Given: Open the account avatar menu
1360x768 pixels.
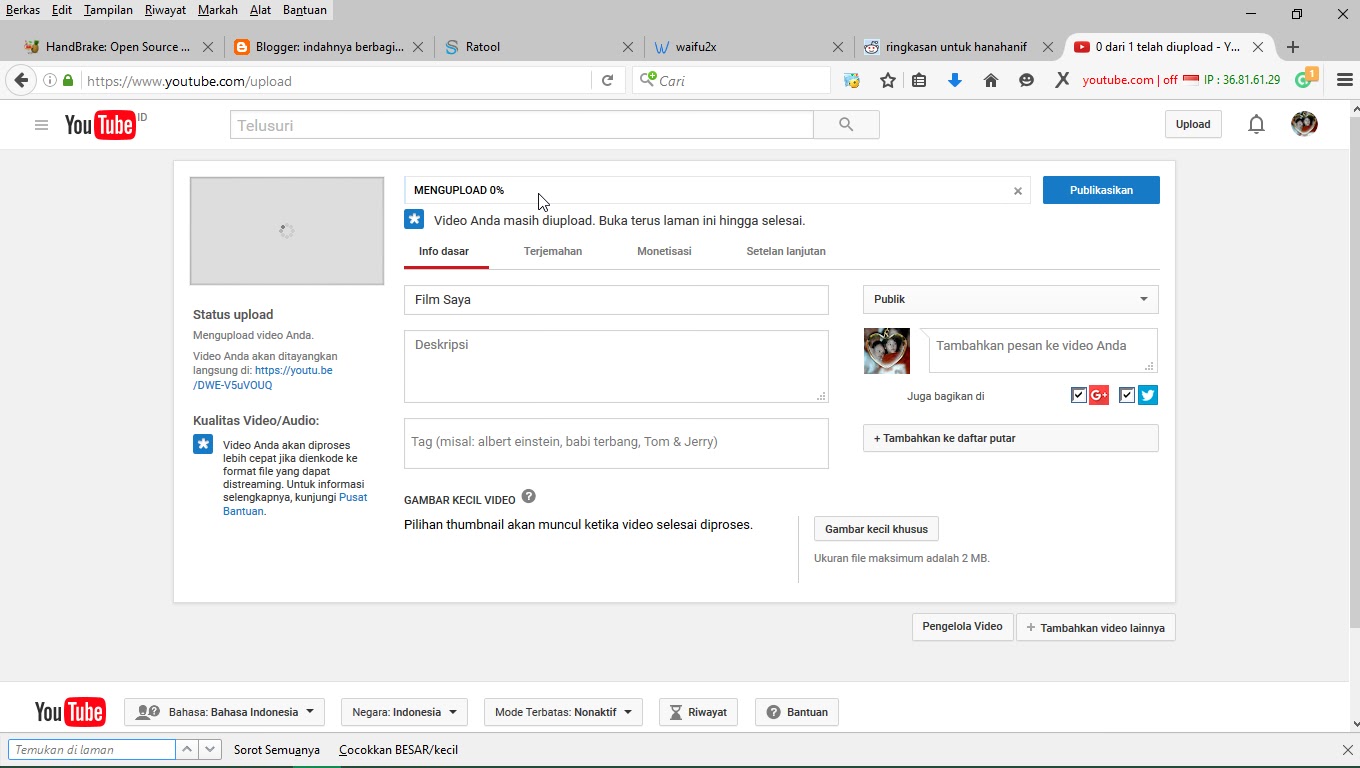Looking at the screenshot, I should (1304, 124).
